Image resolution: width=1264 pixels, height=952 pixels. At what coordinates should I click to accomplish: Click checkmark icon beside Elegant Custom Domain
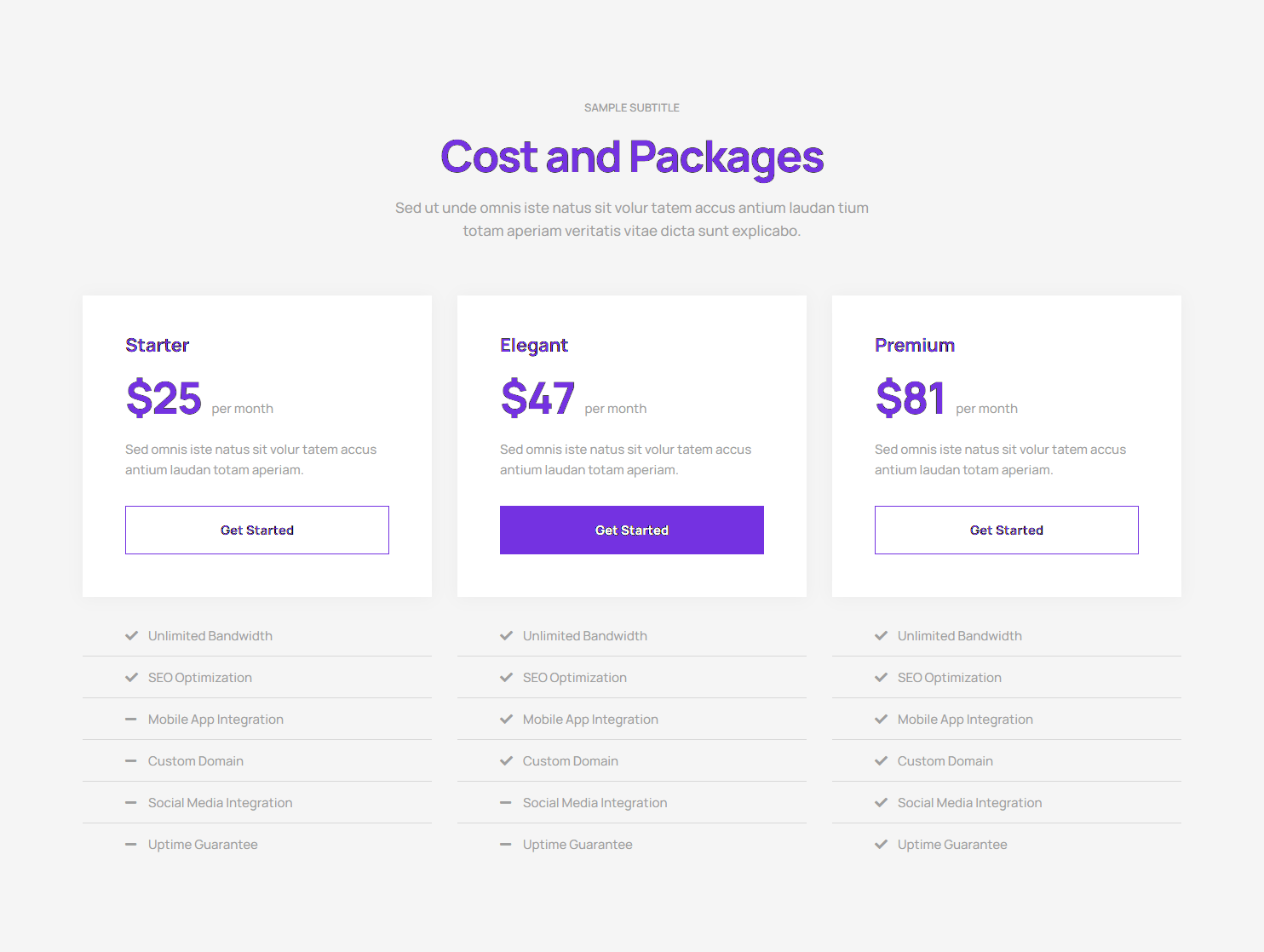(506, 761)
